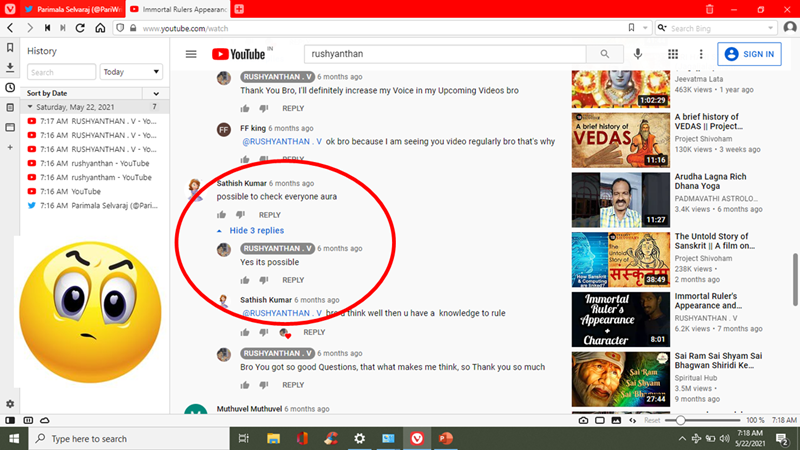
Task: Open the history period 'Today' dropdown
Action: 131,72
